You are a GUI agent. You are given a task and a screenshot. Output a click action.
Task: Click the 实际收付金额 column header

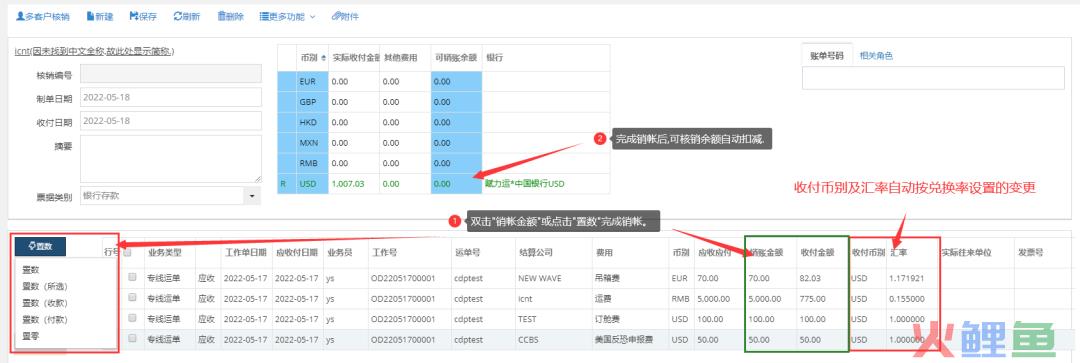point(354,58)
